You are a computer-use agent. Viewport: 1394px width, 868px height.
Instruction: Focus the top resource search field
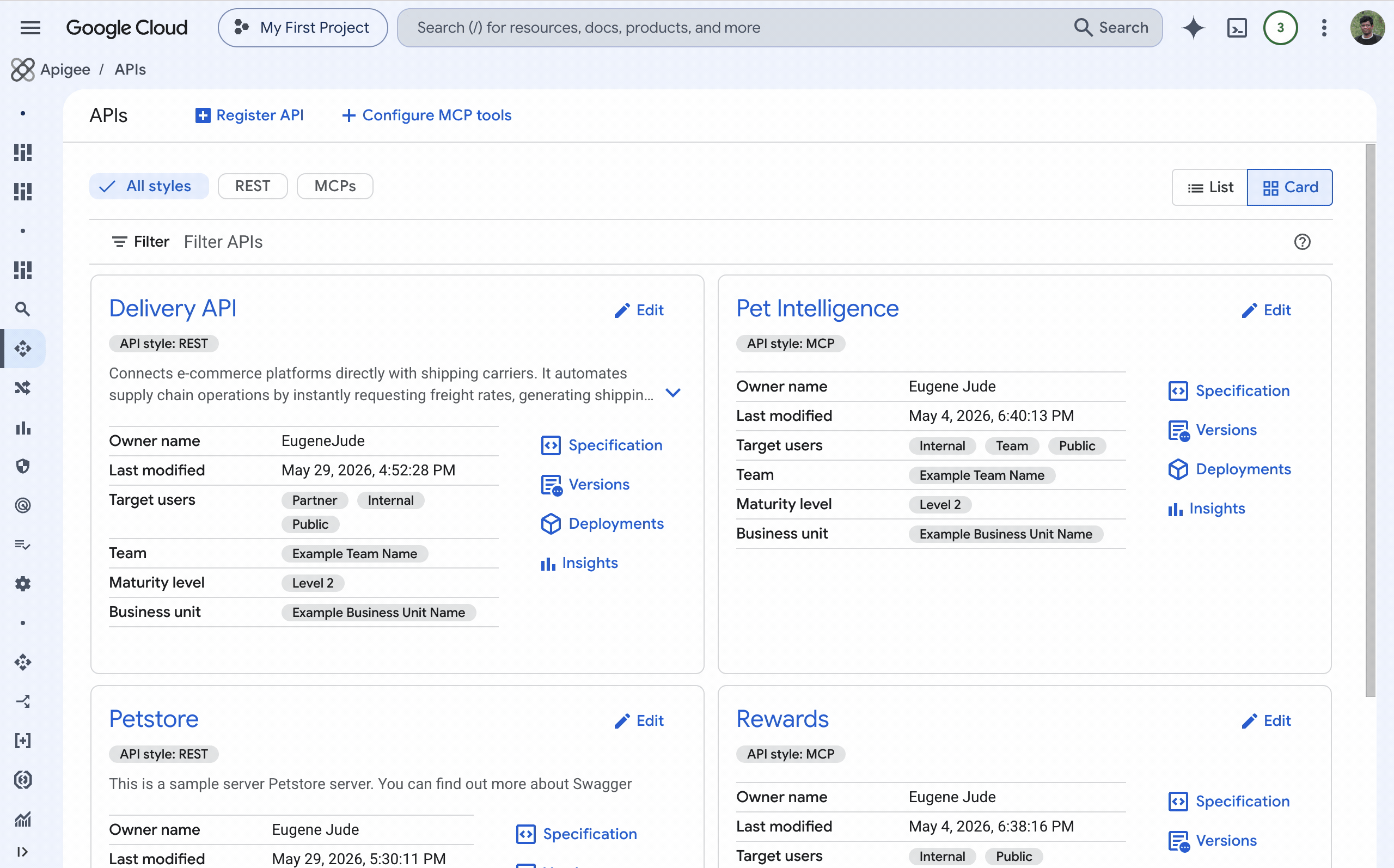point(735,28)
